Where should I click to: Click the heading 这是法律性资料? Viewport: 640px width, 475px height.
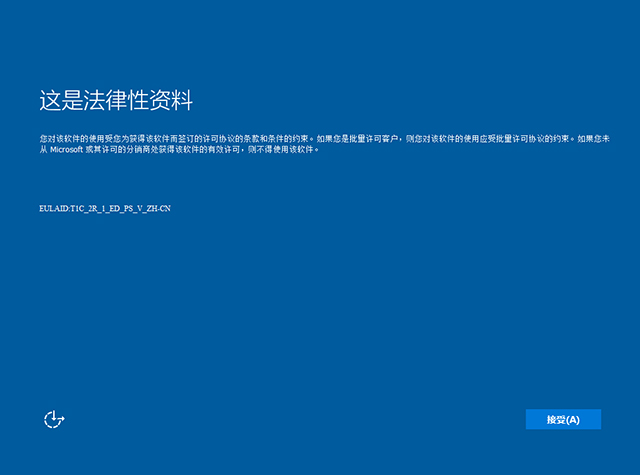115,100
